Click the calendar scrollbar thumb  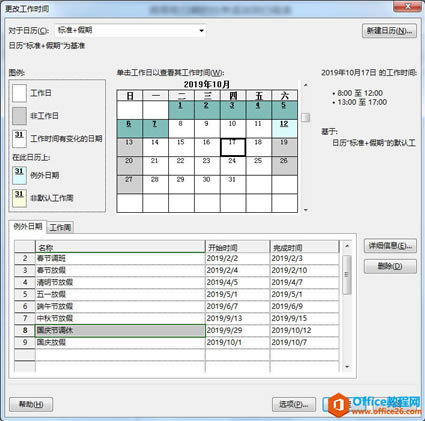point(306,117)
